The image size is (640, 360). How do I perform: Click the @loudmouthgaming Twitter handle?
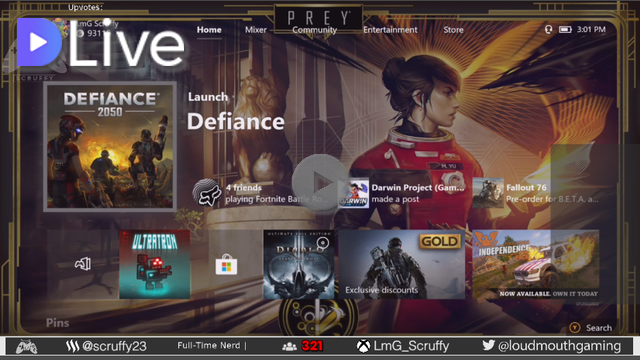(559, 346)
